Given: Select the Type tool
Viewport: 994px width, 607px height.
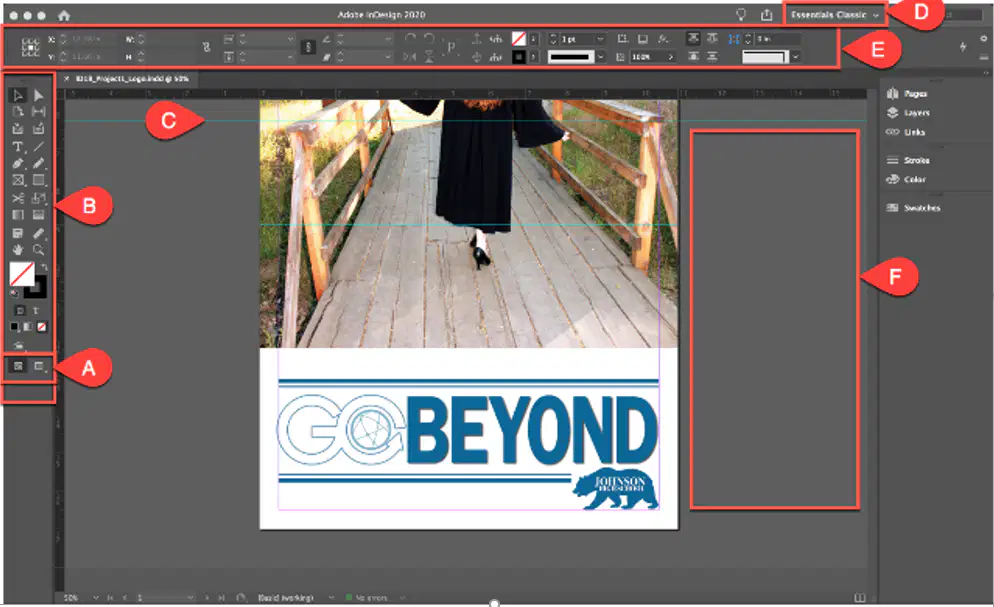Looking at the screenshot, I should [18, 146].
